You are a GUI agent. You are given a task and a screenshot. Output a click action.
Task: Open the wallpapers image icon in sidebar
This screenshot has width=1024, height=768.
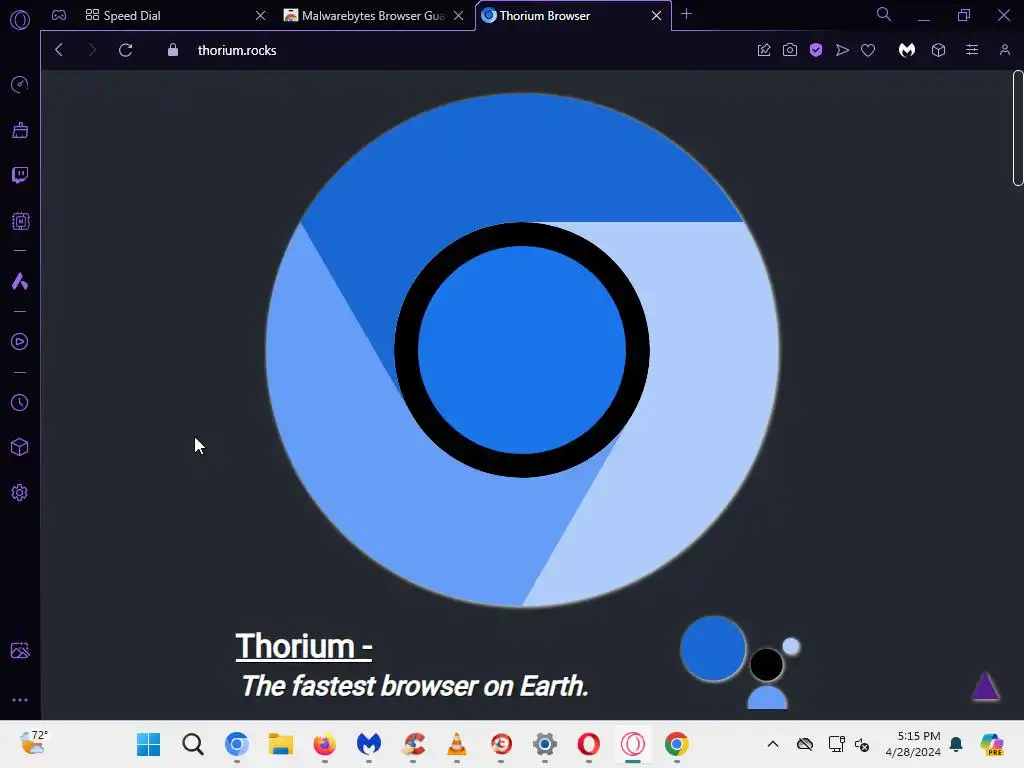click(20, 650)
